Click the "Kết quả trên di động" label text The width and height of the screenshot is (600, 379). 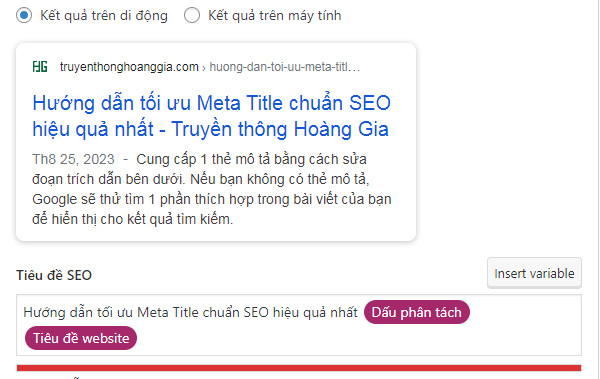[104, 16]
